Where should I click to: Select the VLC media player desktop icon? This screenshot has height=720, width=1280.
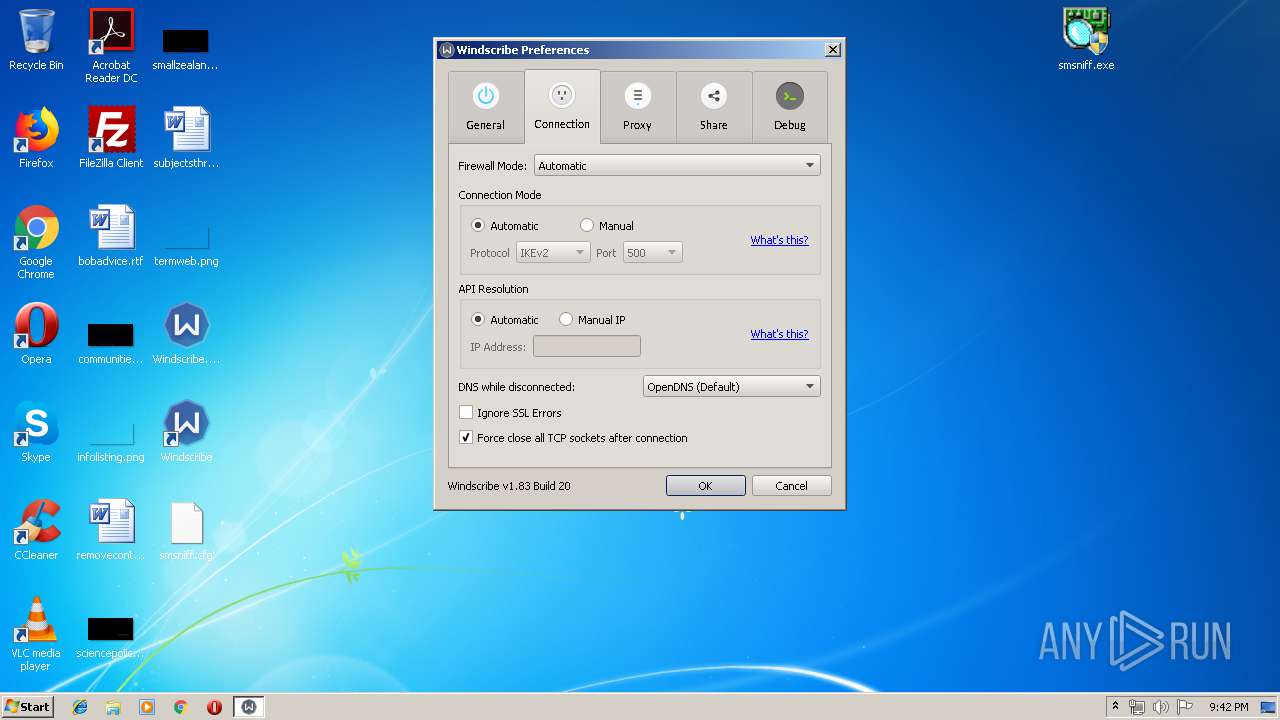[x=36, y=634]
